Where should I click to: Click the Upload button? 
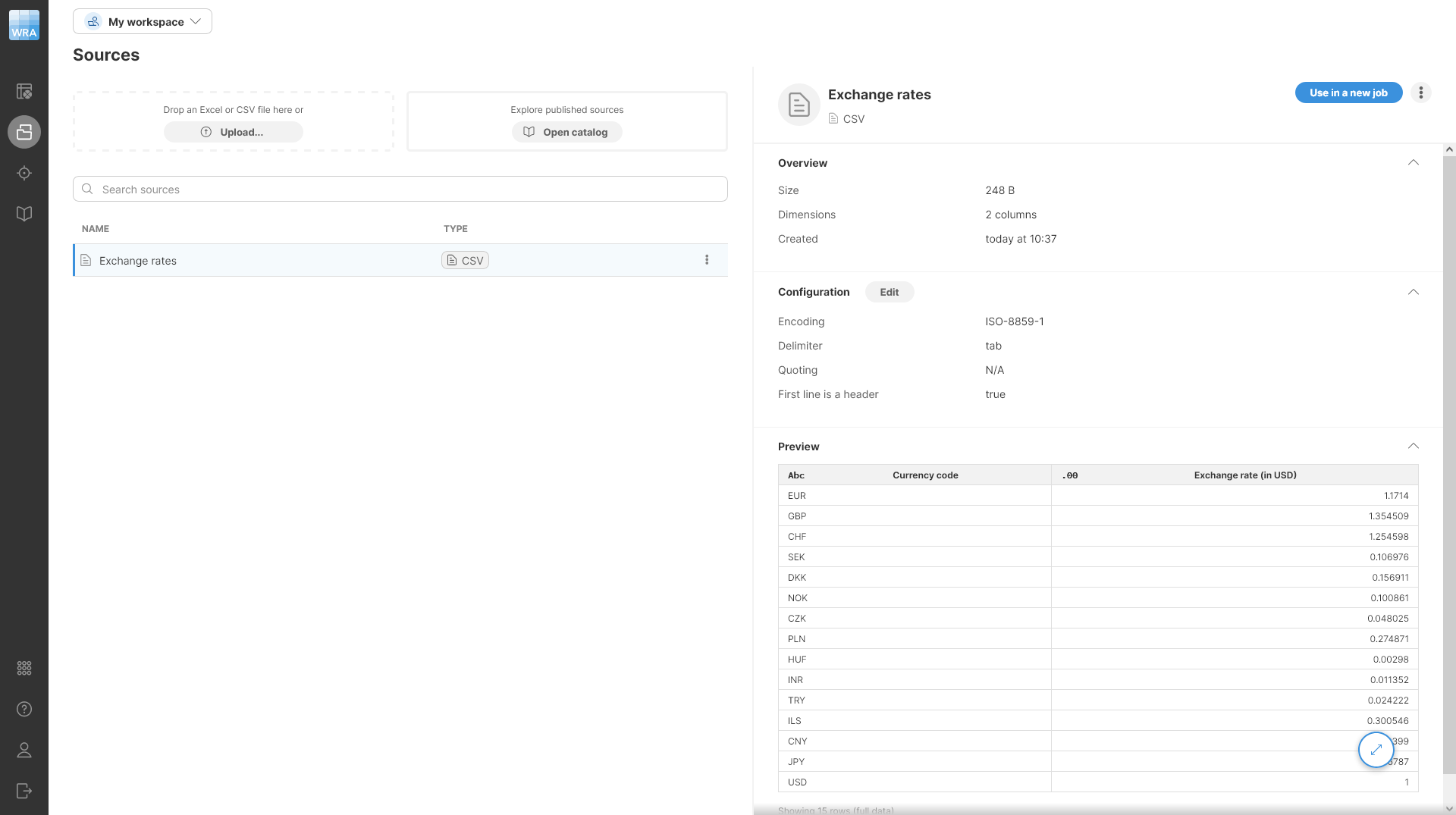234,132
